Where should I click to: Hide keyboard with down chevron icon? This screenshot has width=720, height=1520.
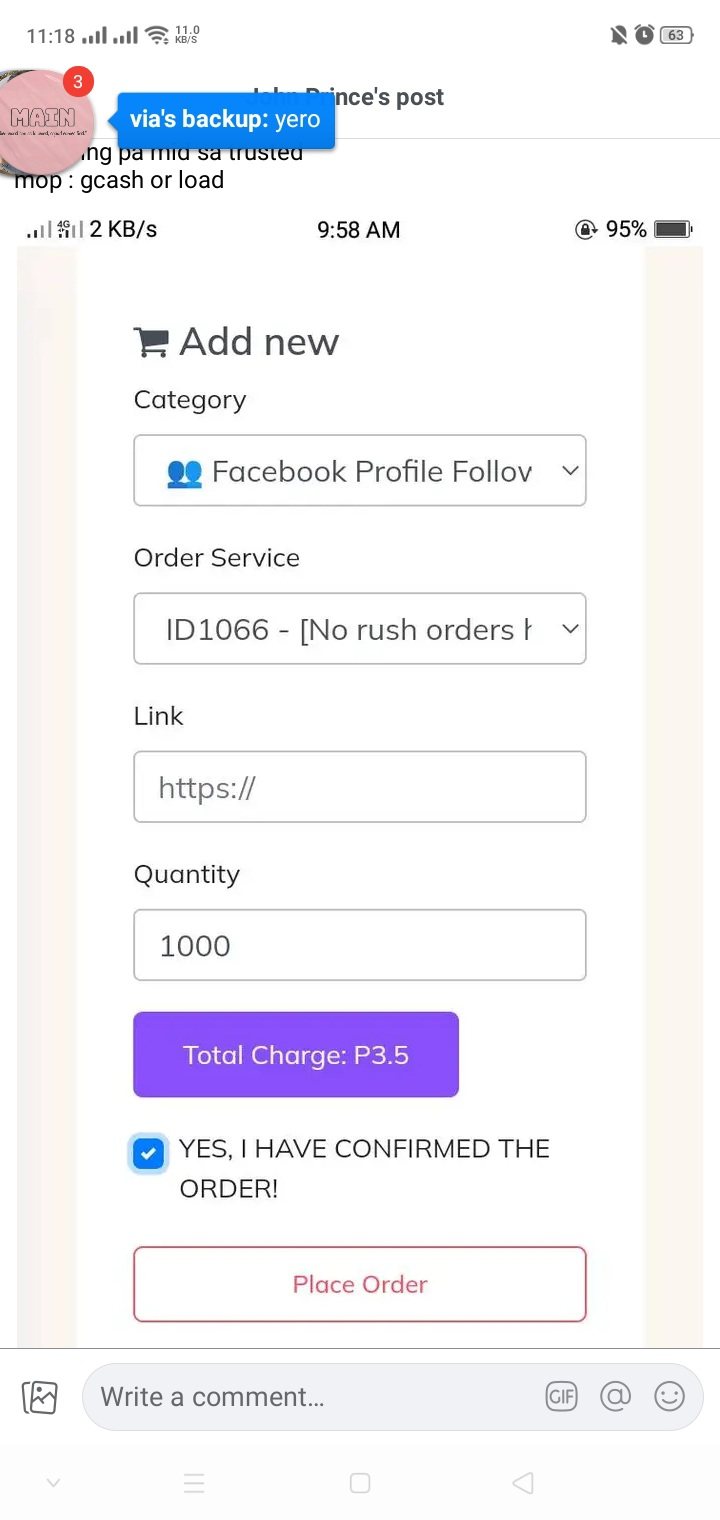[x=54, y=1483]
